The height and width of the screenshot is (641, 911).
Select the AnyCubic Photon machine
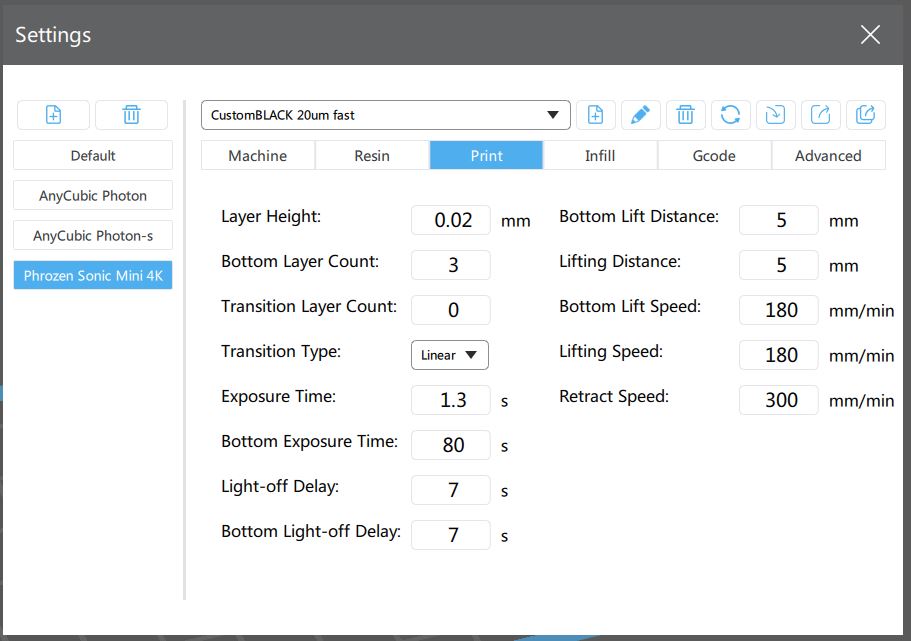[93, 195]
